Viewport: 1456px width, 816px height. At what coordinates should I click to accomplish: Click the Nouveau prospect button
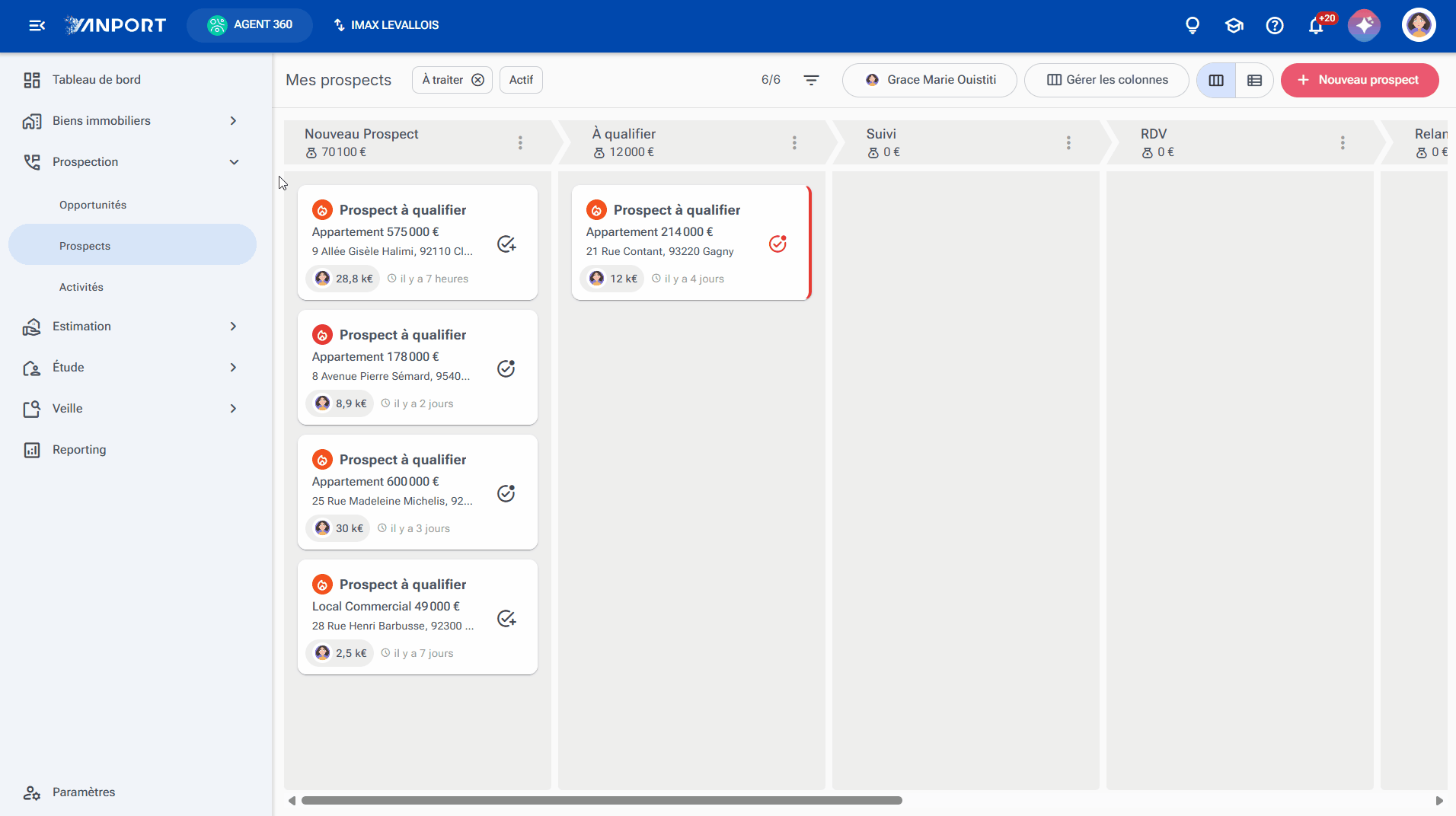1359,80
